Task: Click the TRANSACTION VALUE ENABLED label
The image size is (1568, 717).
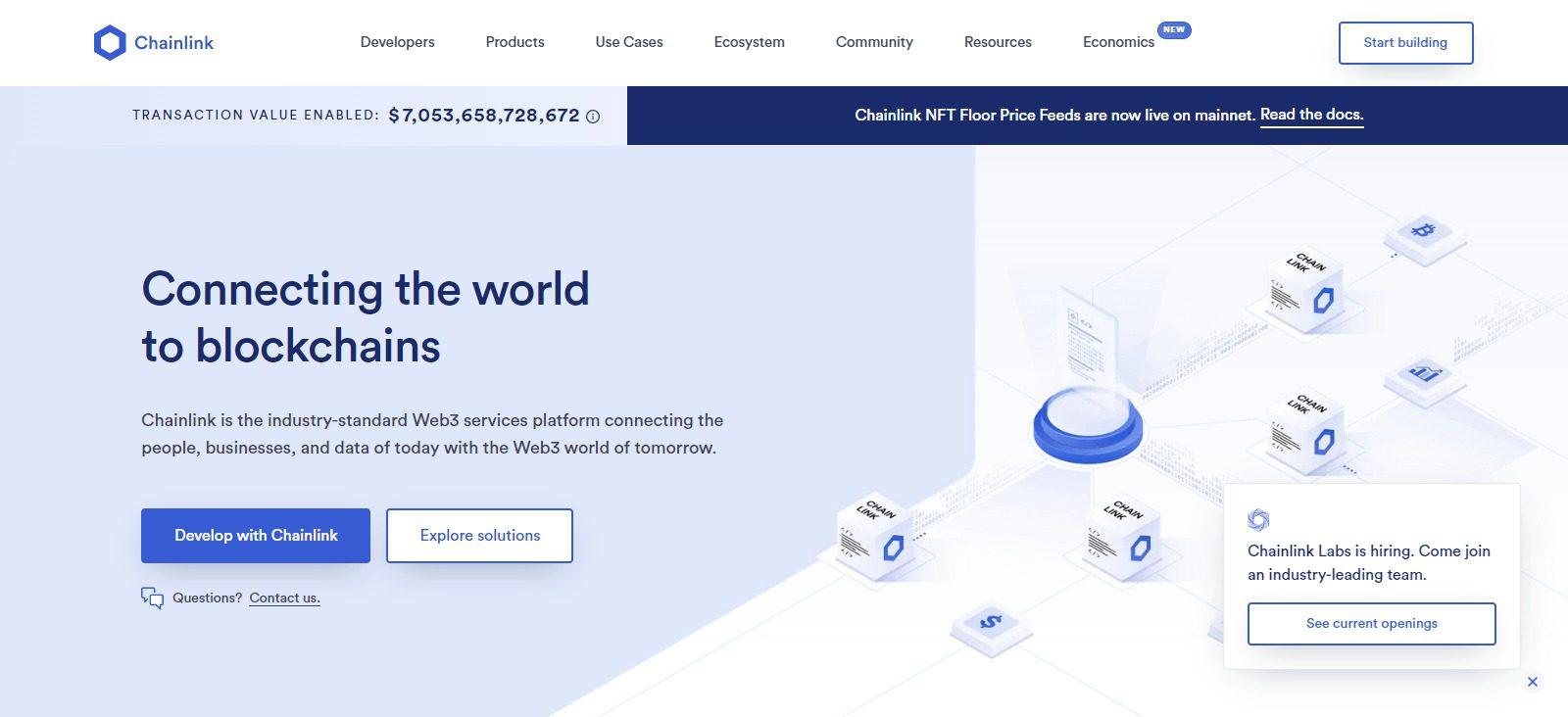Action: tap(256, 116)
